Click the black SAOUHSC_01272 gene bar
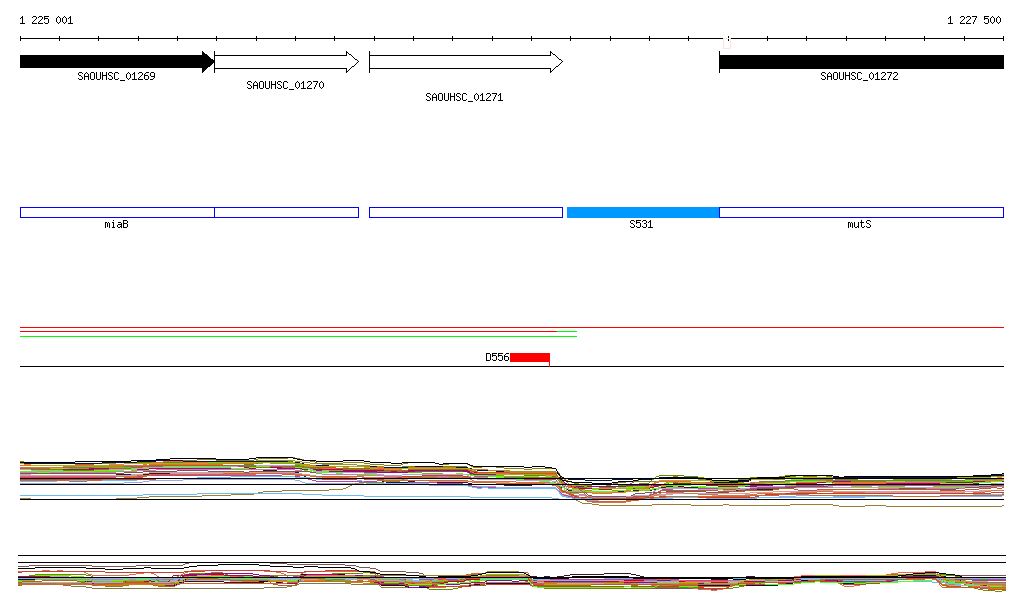Viewport: 1024px width, 611px height. tap(860, 62)
